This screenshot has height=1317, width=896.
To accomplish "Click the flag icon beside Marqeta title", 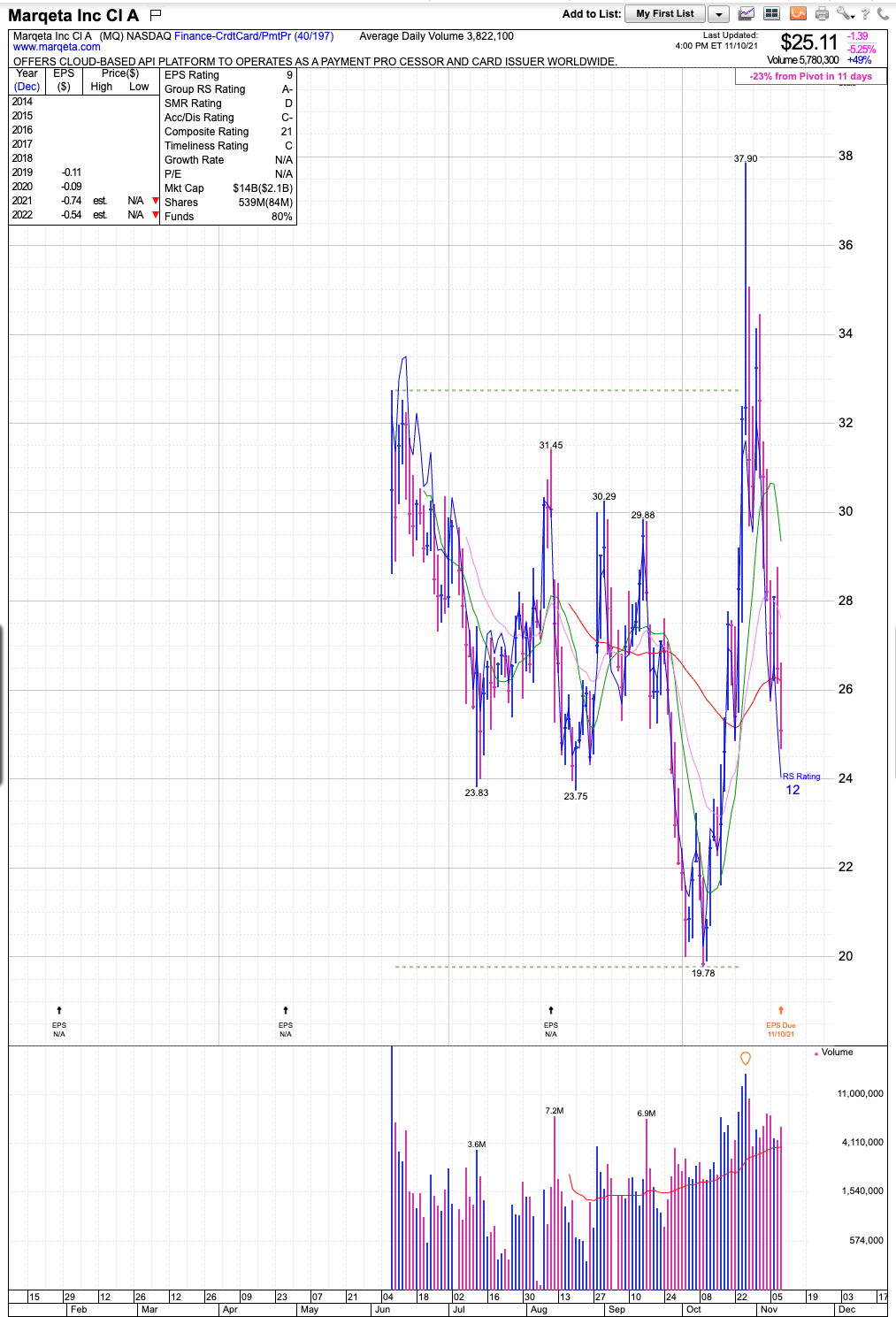I will [157, 14].
